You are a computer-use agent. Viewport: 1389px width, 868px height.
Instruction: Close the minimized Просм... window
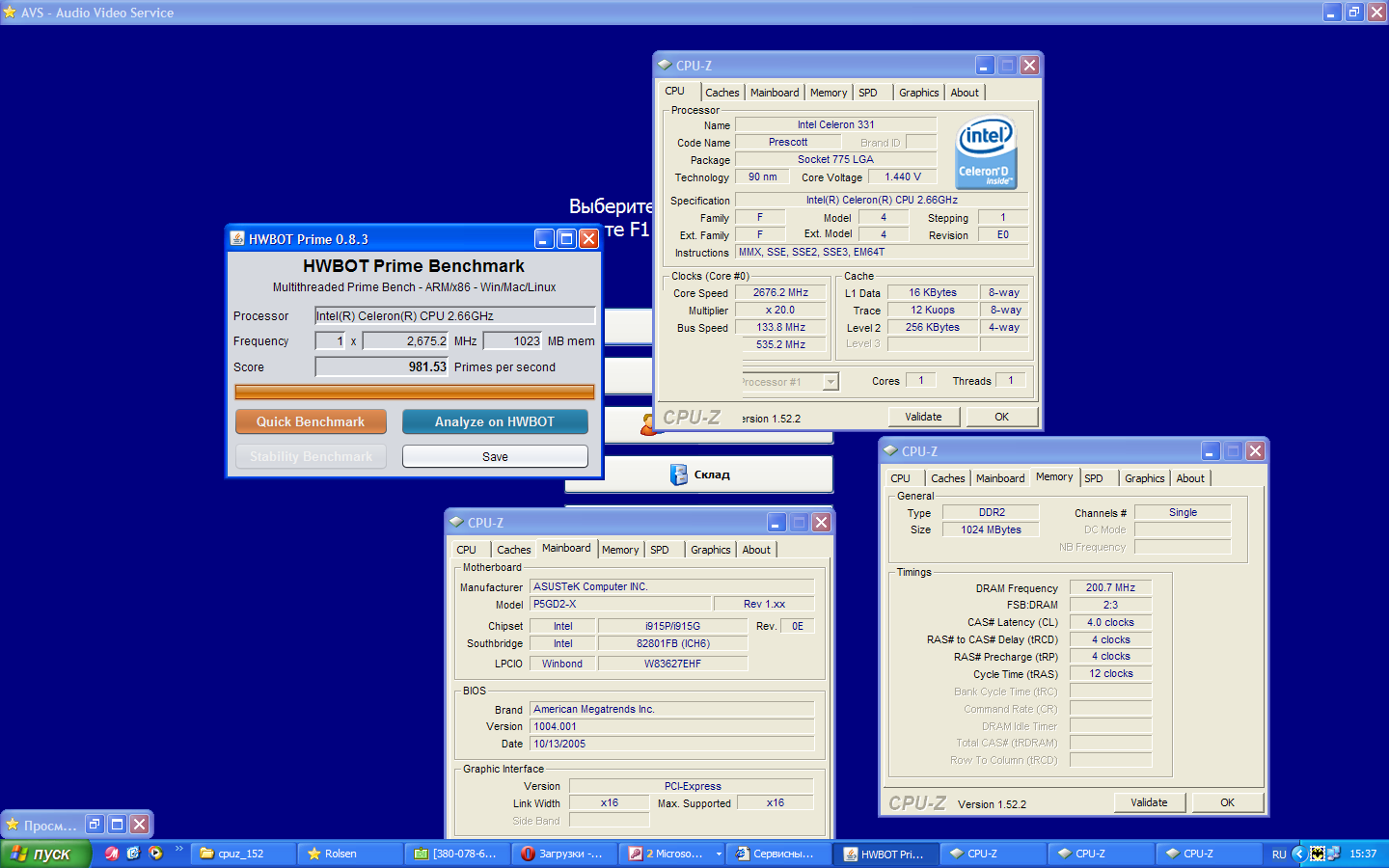(x=139, y=825)
